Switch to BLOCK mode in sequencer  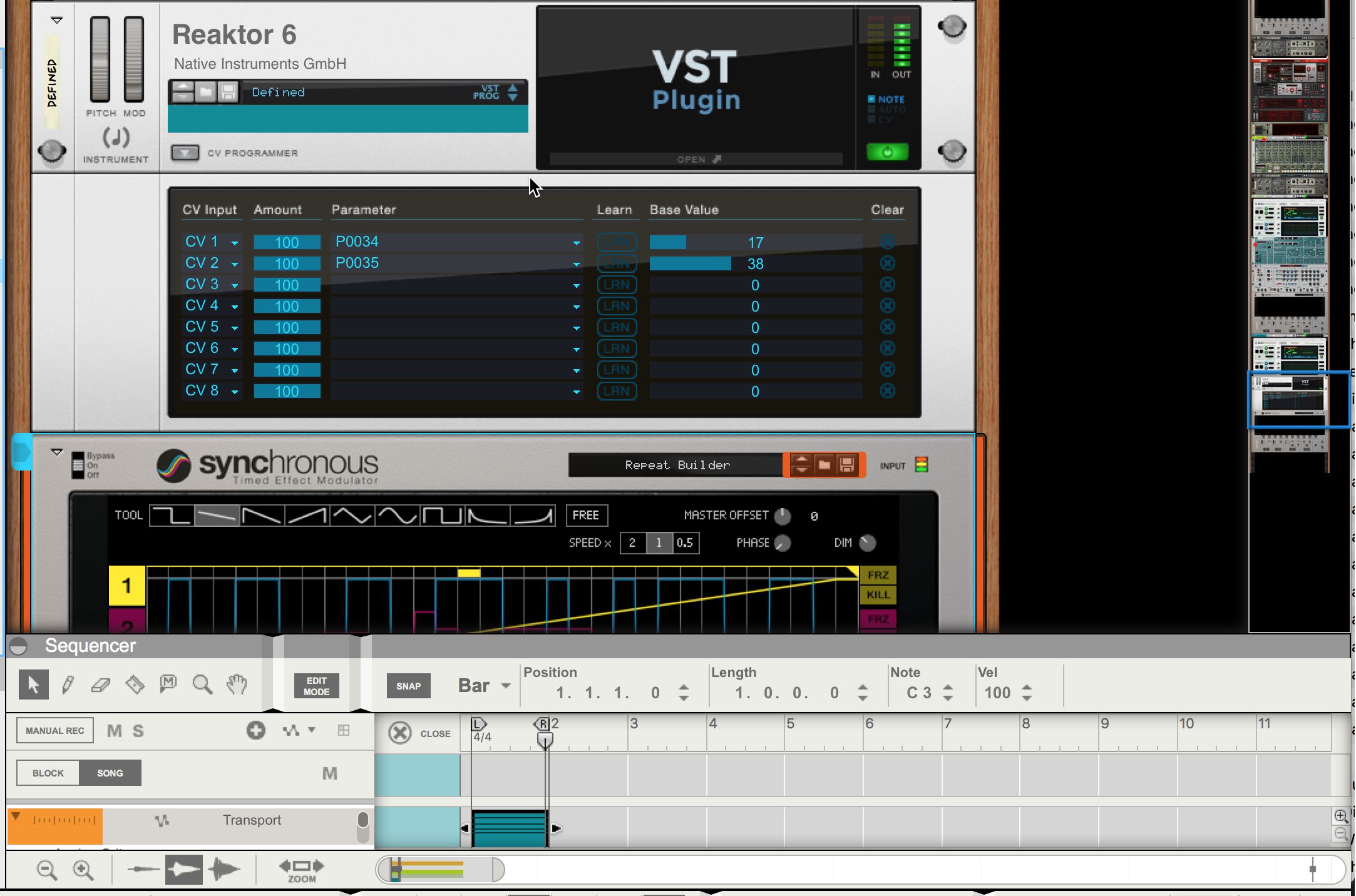(47, 772)
